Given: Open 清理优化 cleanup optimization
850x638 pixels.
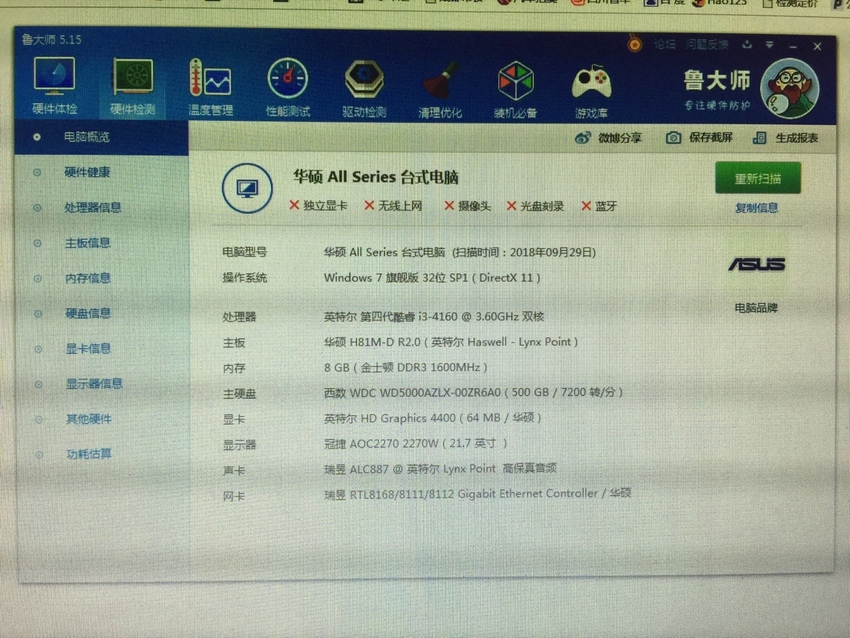Looking at the screenshot, I should pos(440,91).
